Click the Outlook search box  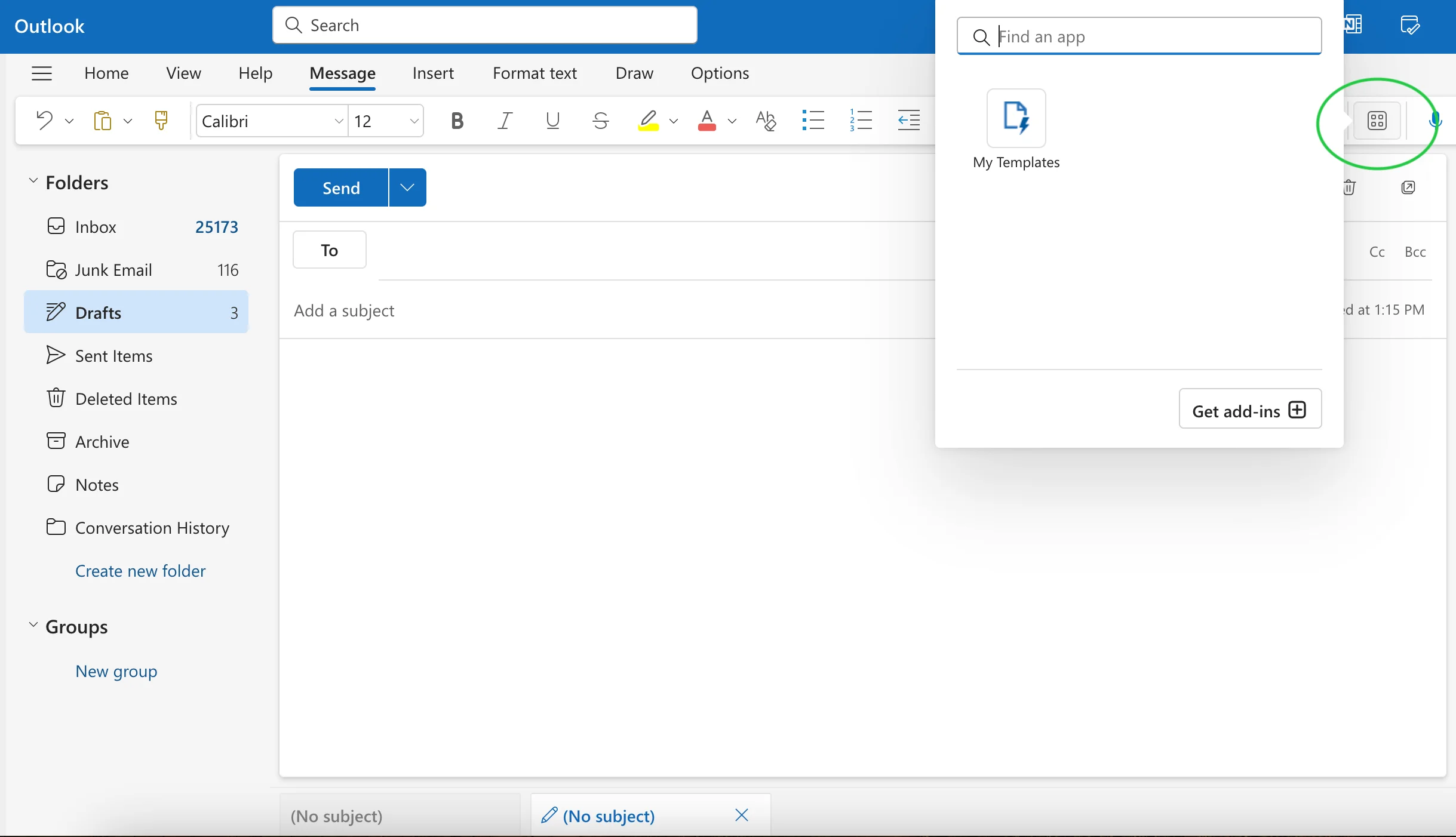pos(485,25)
